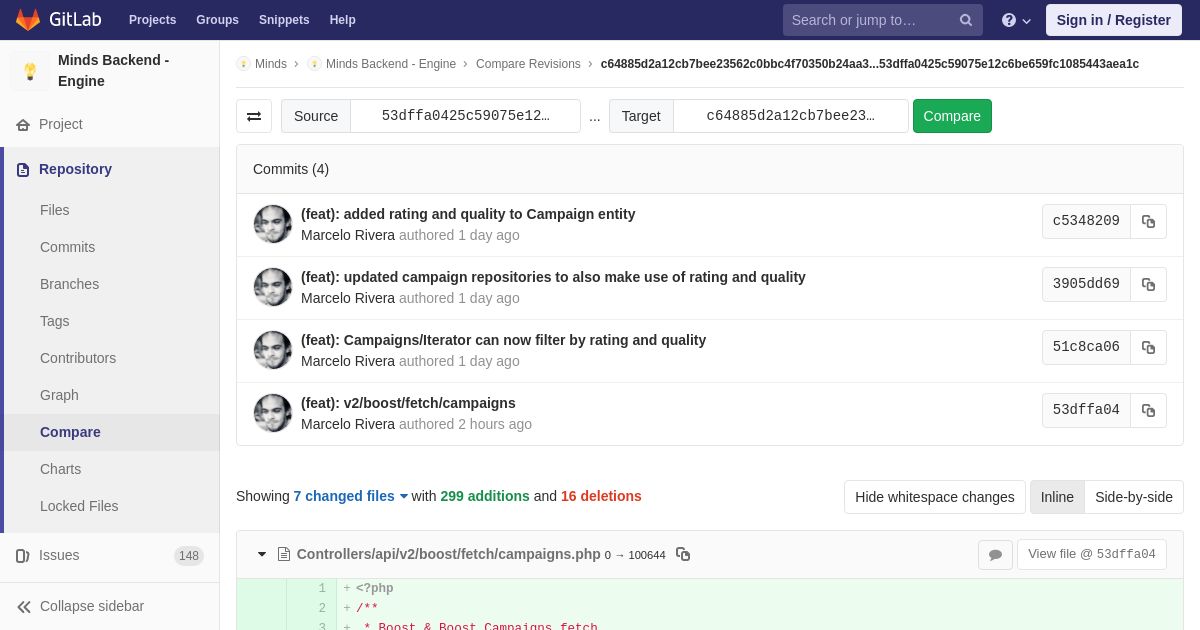Collapse the campaigns.php file diff
The width and height of the screenshot is (1200, 630).
[x=262, y=554]
